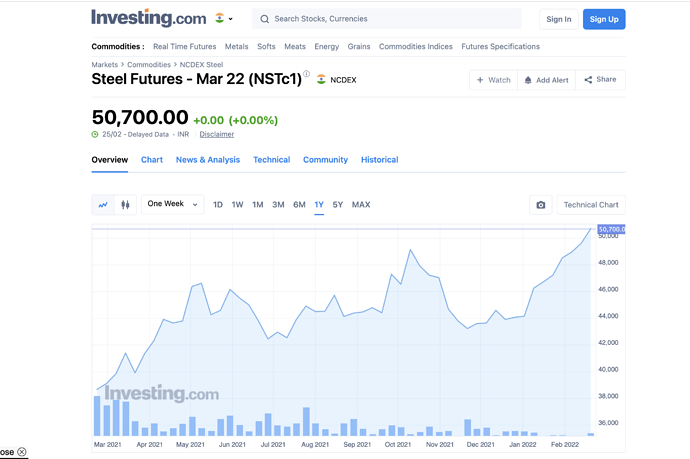
Task: Open the Technical tab
Action: [x=271, y=160]
